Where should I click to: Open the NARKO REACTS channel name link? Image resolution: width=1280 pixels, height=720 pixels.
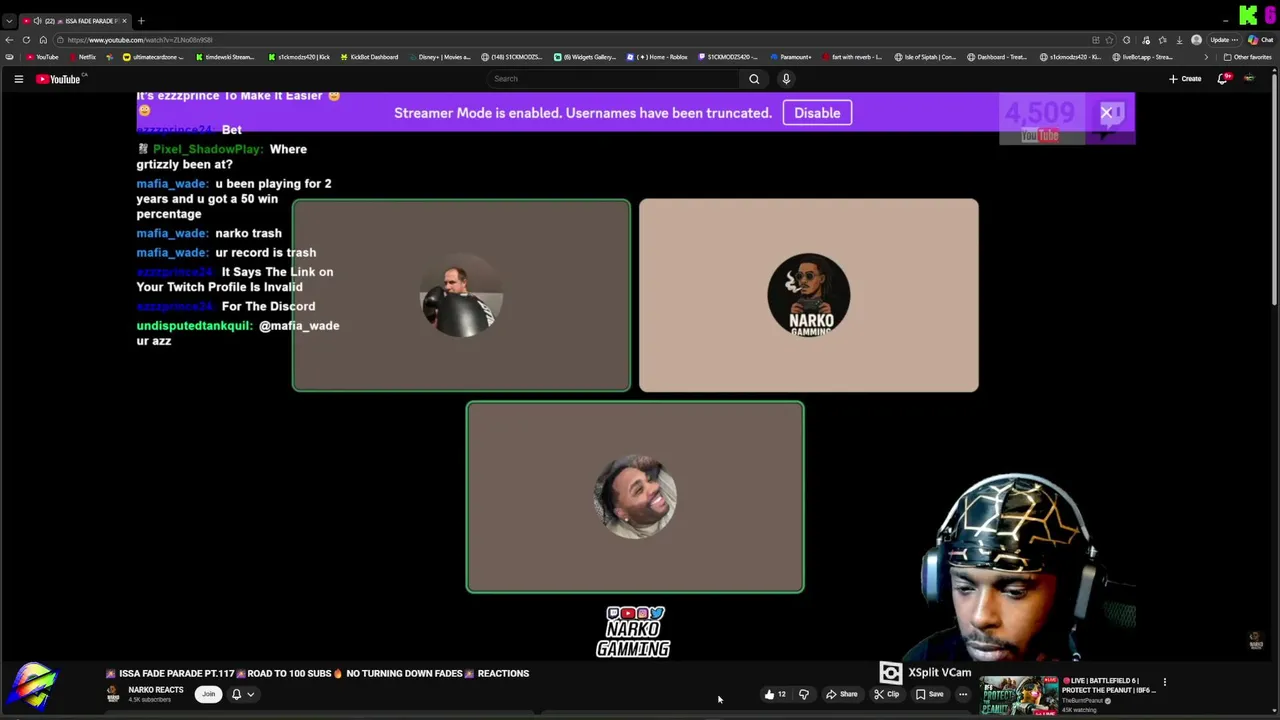[x=156, y=690]
